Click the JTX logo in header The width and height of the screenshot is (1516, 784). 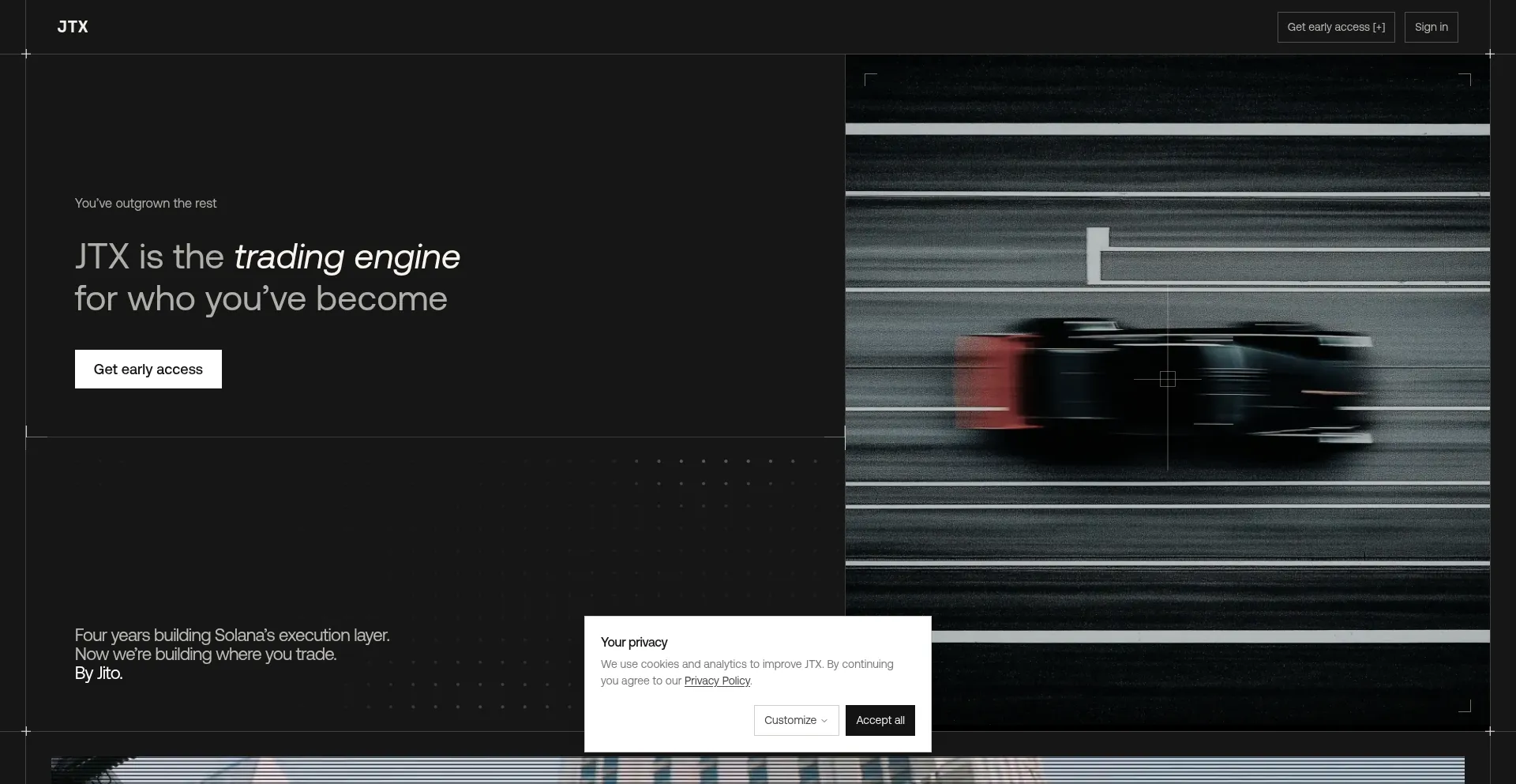[73, 27]
